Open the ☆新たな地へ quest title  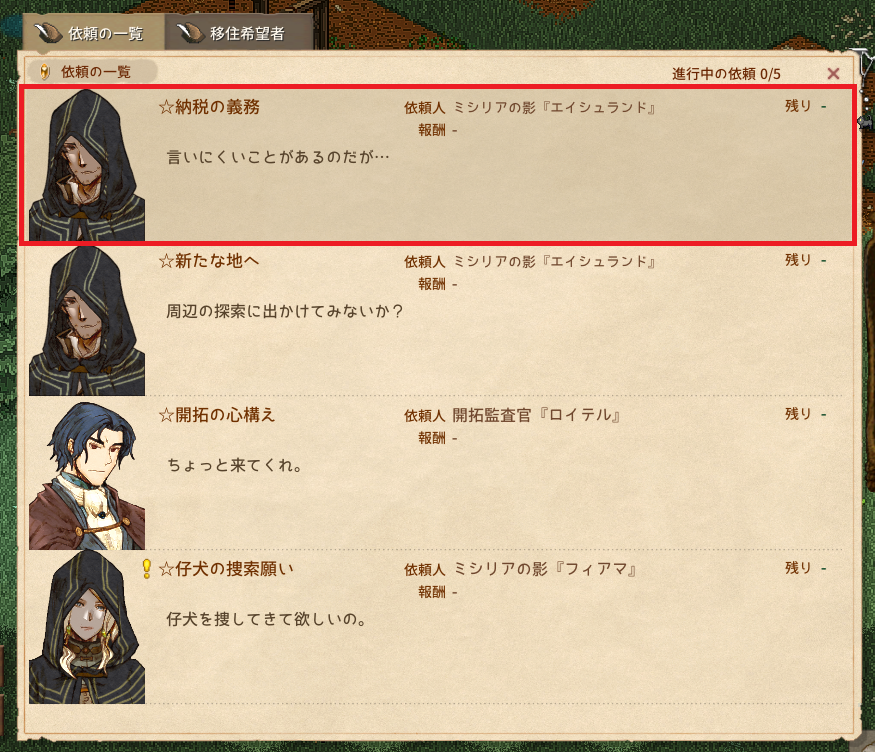tap(209, 261)
